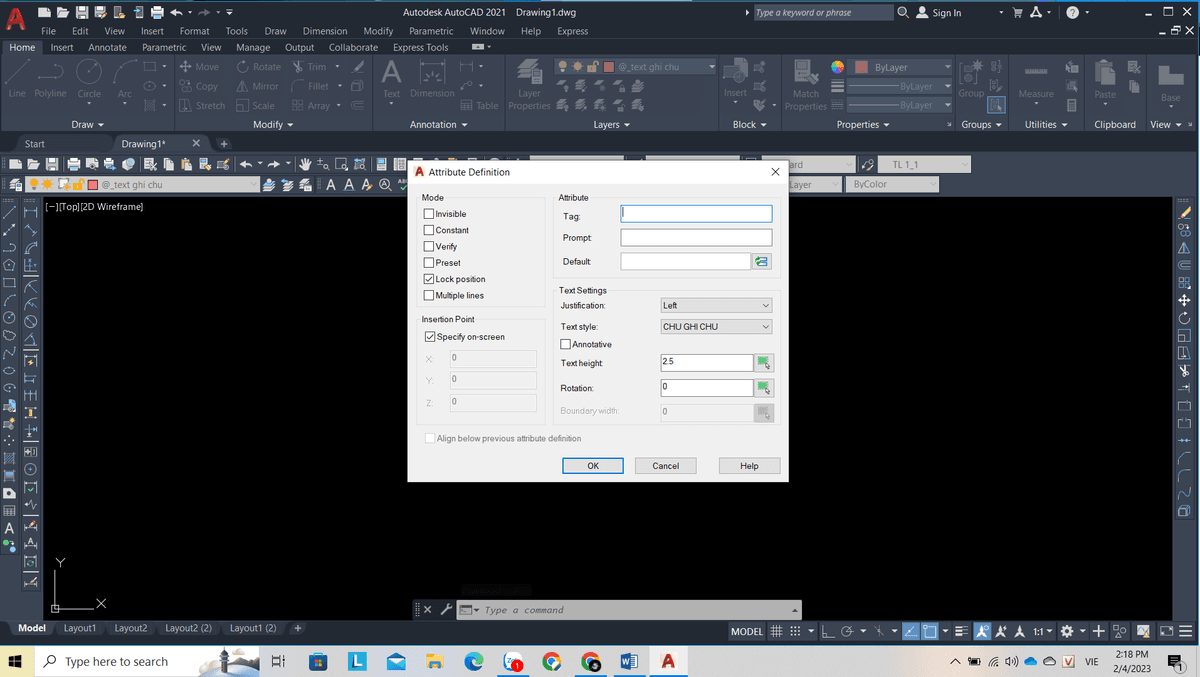Click into the Prompt input field

[x=696, y=237]
